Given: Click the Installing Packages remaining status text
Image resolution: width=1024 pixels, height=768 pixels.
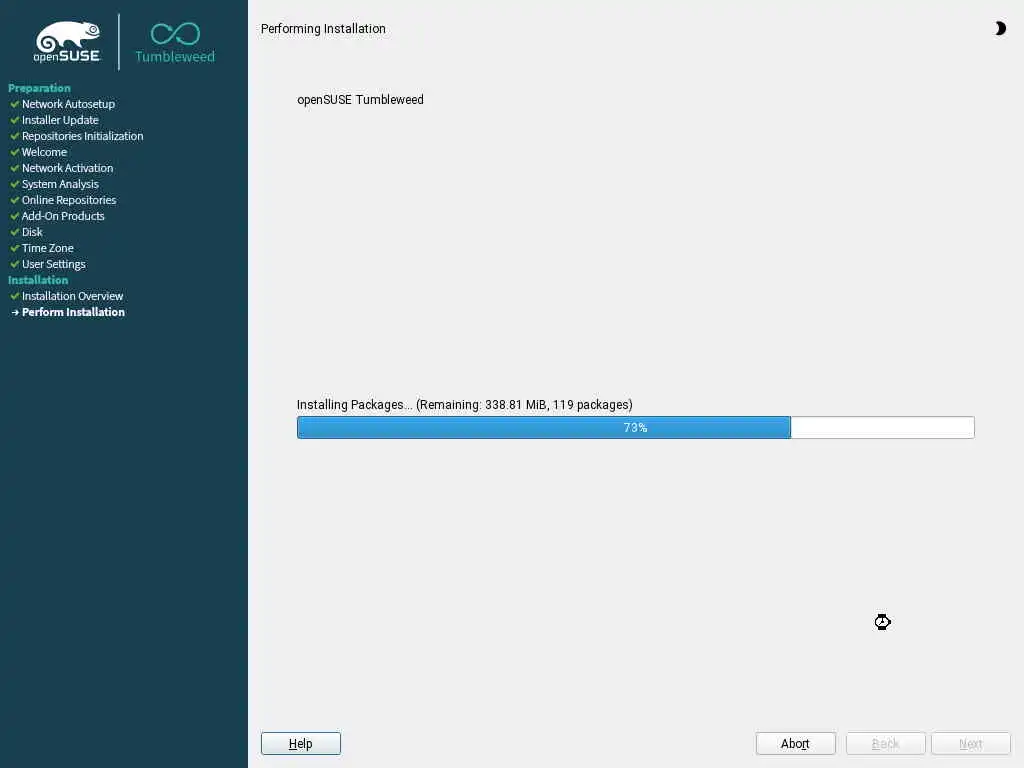Looking at the screenshot, I should point(464,404).
